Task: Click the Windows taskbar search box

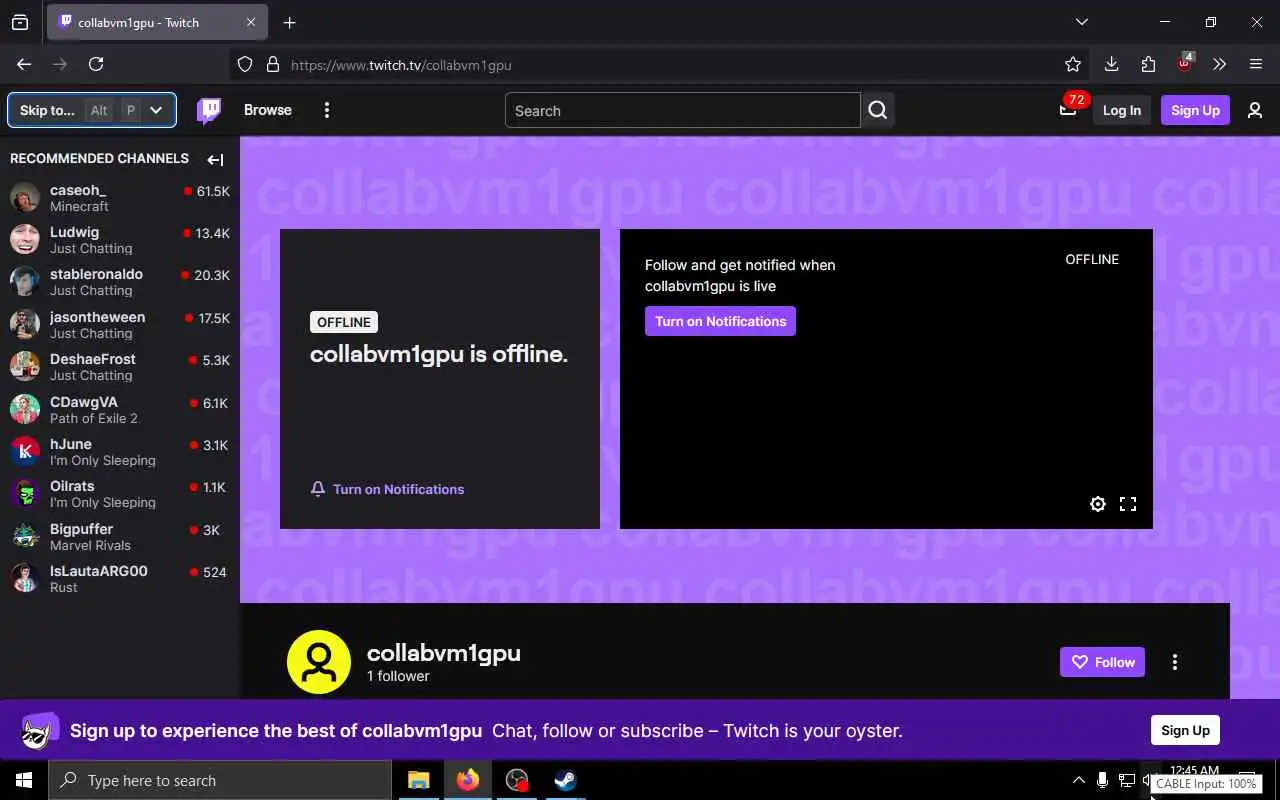Action: tap(220, 780)
